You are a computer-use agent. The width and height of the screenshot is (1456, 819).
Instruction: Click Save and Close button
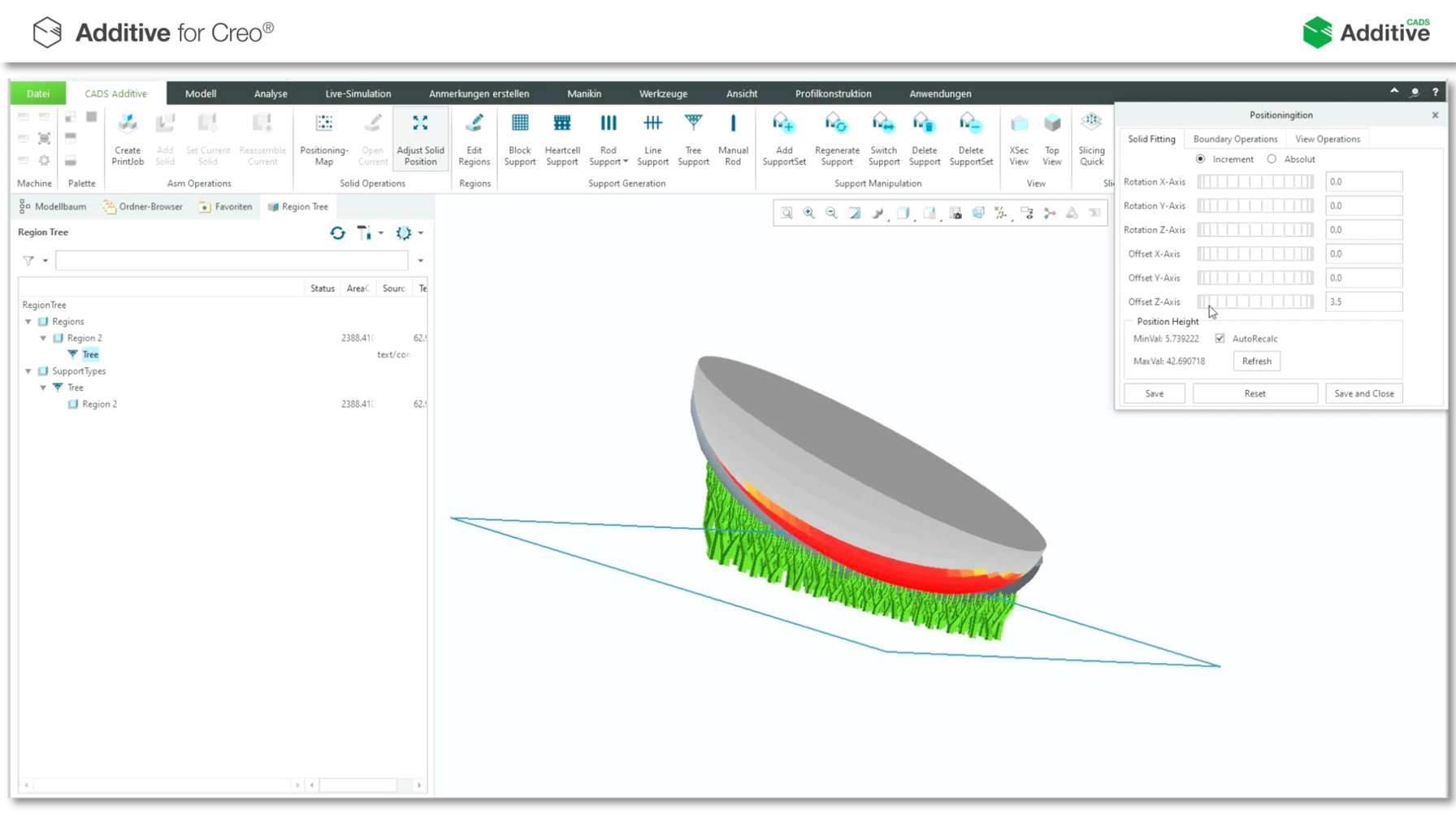pyautogui.click(x=1364, y=393)
